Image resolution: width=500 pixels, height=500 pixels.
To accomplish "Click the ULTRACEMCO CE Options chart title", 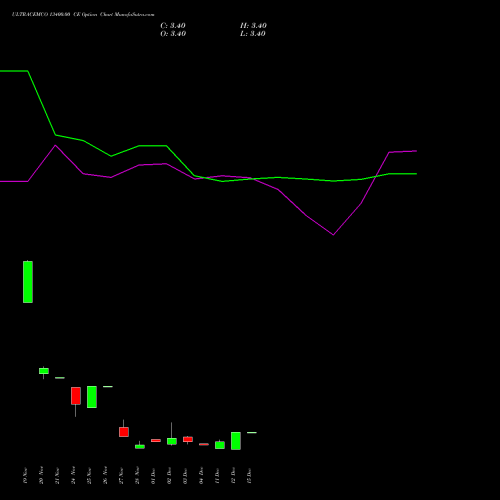I will pyautogui.click(x=83, y=15).
